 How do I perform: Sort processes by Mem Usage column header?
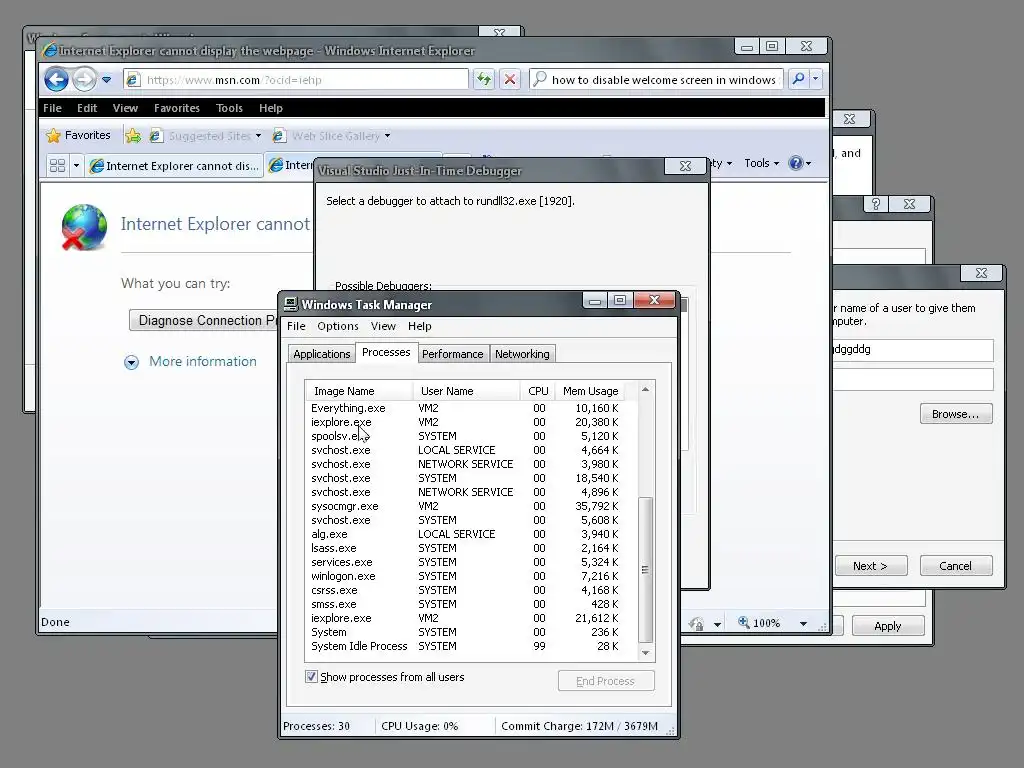tap(590, 391)
